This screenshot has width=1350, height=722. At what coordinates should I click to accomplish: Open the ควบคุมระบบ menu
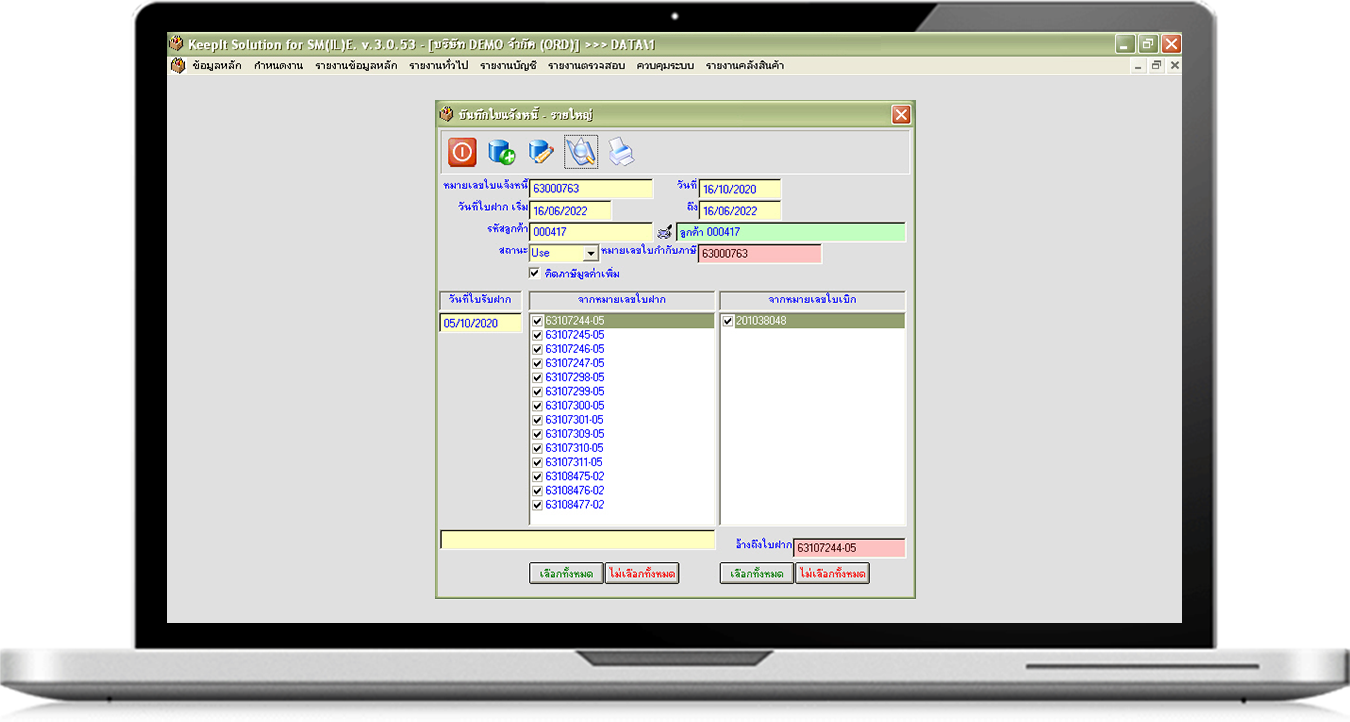point(665,66)
